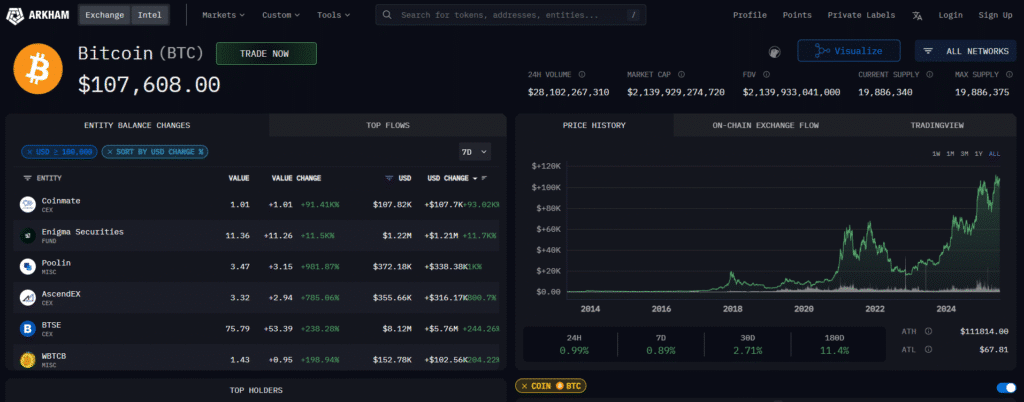The image size is (1024, 402).
Task: Click the FDV info icon
Action: point(766,74)
